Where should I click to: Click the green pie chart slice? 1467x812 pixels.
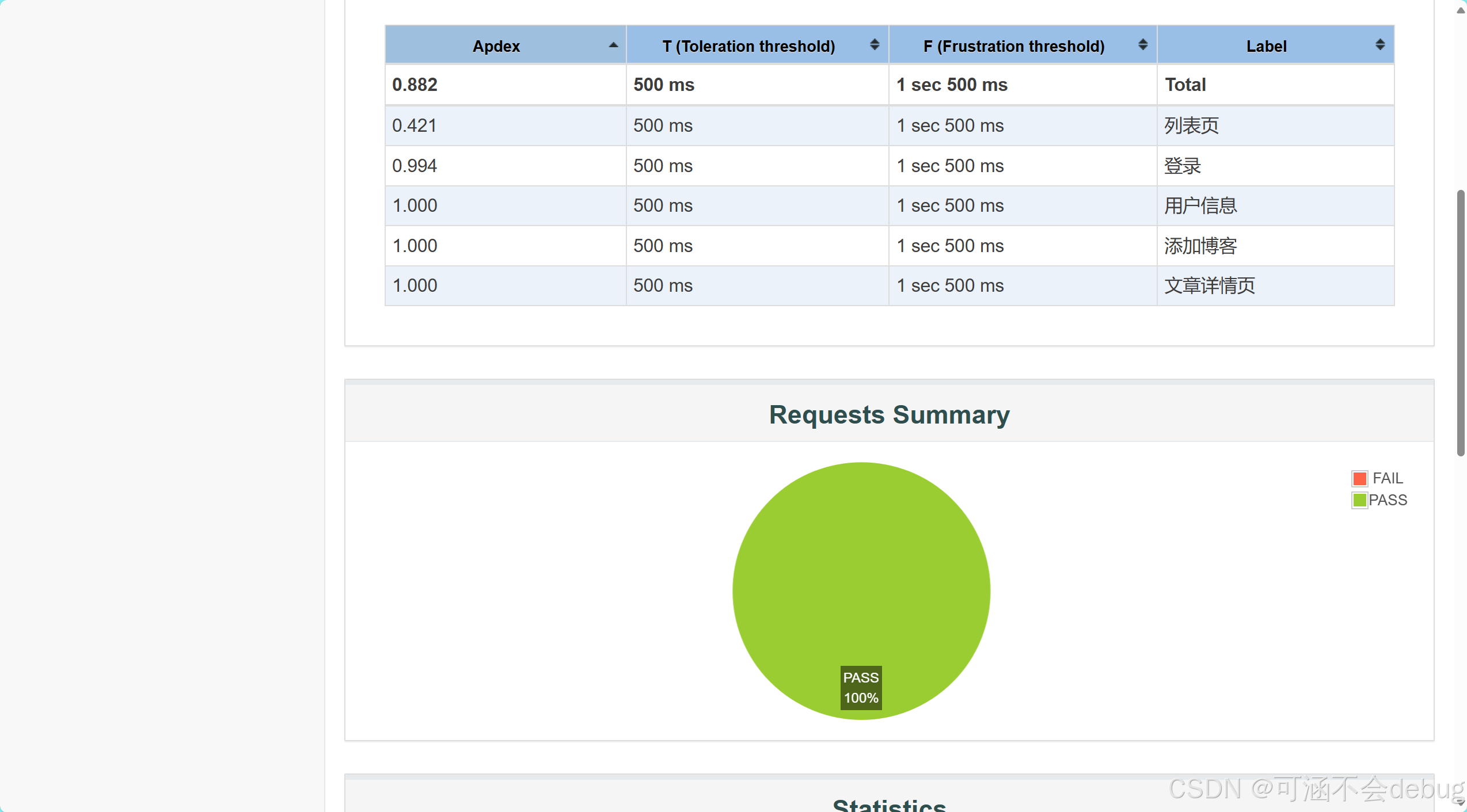[861, 564]
